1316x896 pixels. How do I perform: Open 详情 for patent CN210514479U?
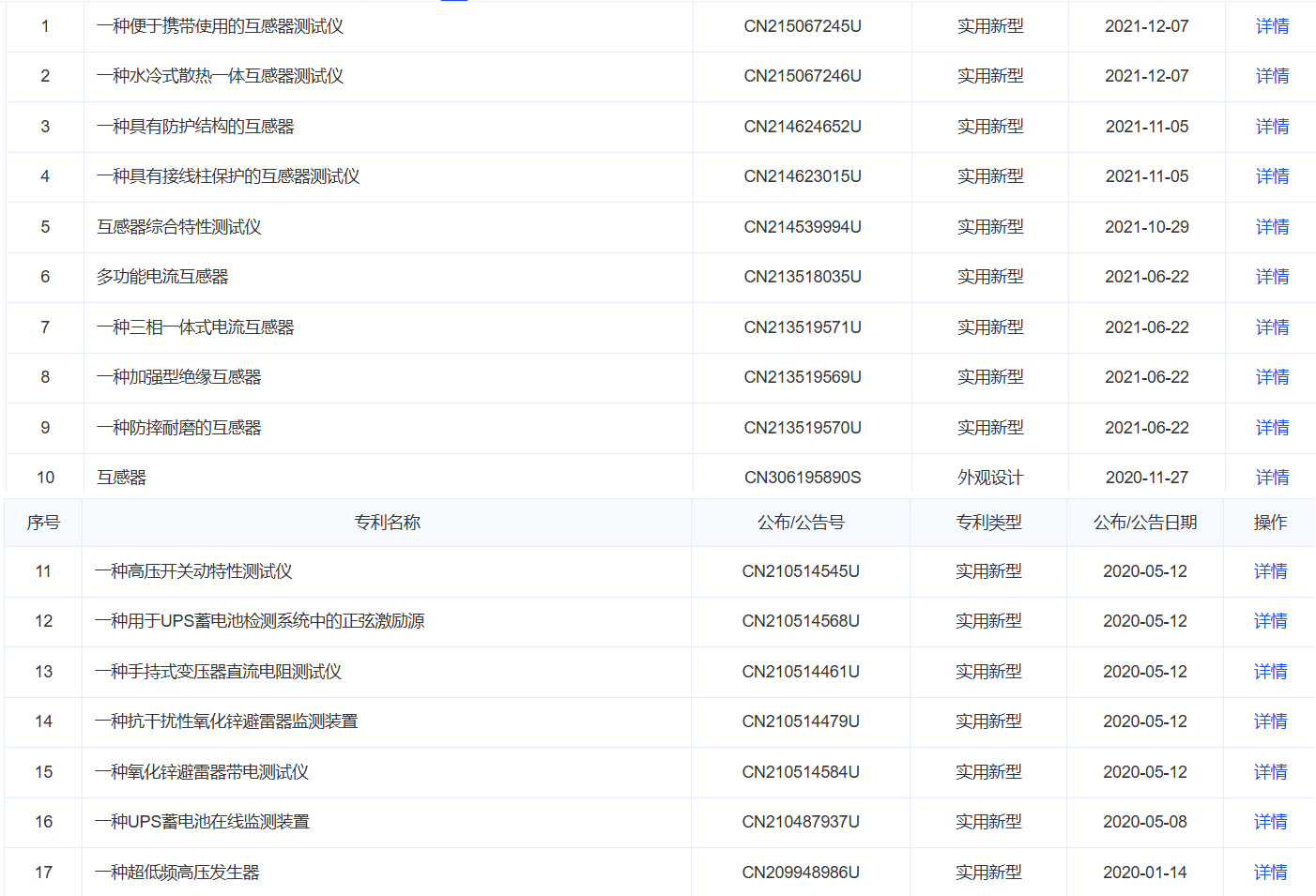[x=1270, y=721]
